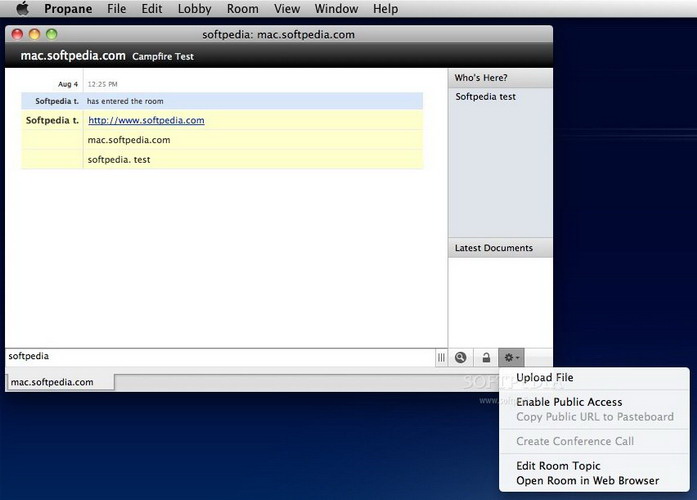This screenshot has height=500, width=697.
Task: Open the Help menu
Action: pyautogui.click(x=385, y=9)
